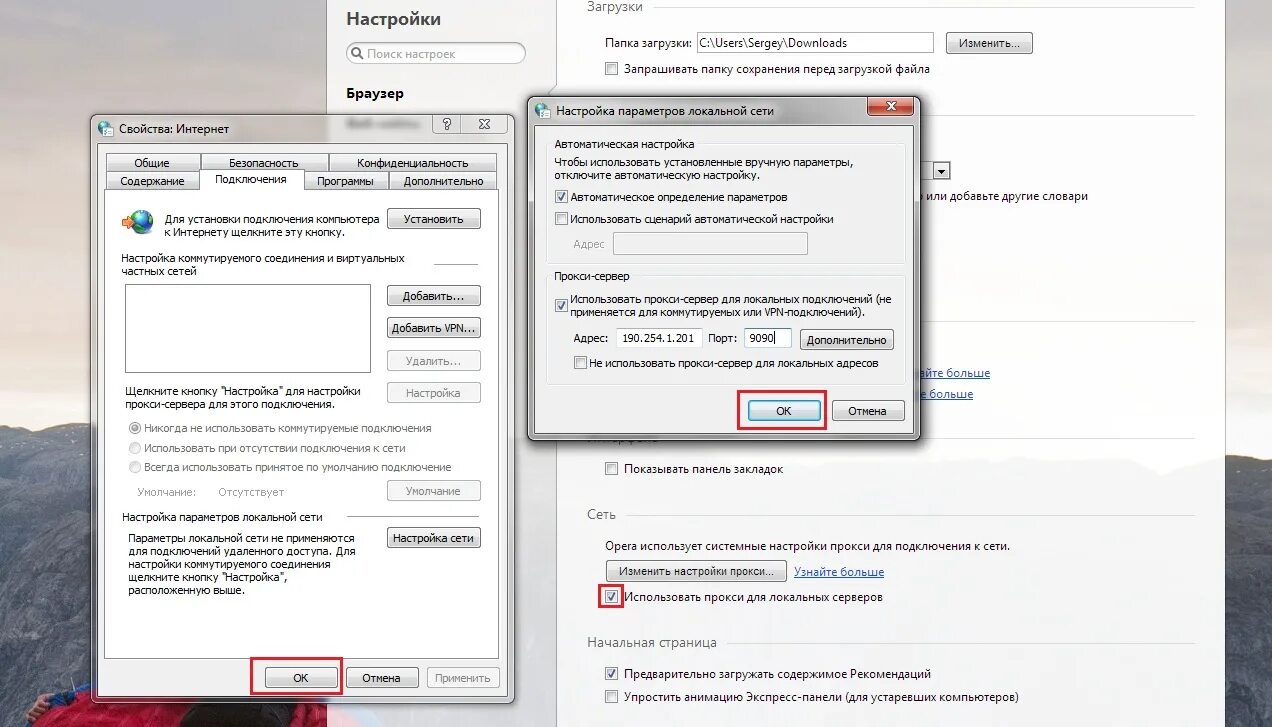The width and height of the screenshot is (1272, 727).
Task: Close the Настройка параметров локальной сети dialog
Action: point(889,107)
